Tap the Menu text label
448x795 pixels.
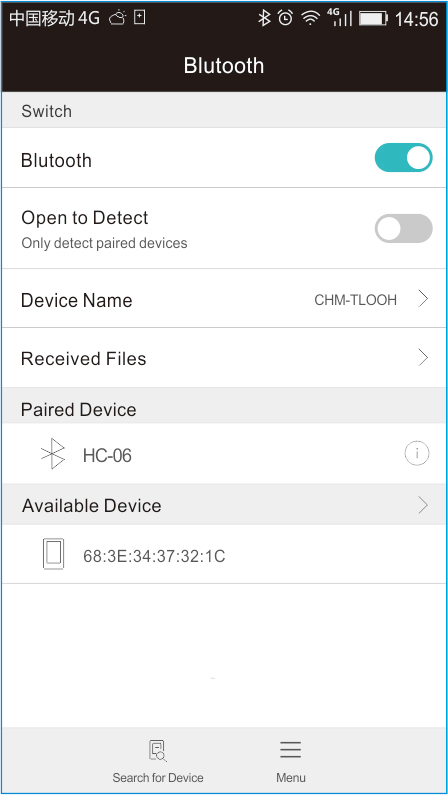tap(291, 777)
